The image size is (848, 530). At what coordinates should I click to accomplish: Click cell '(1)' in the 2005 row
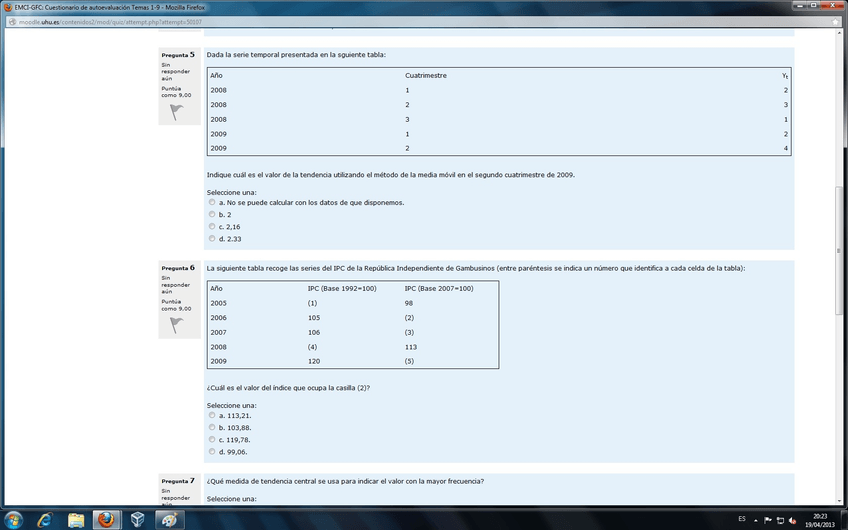tap(312, 303)
